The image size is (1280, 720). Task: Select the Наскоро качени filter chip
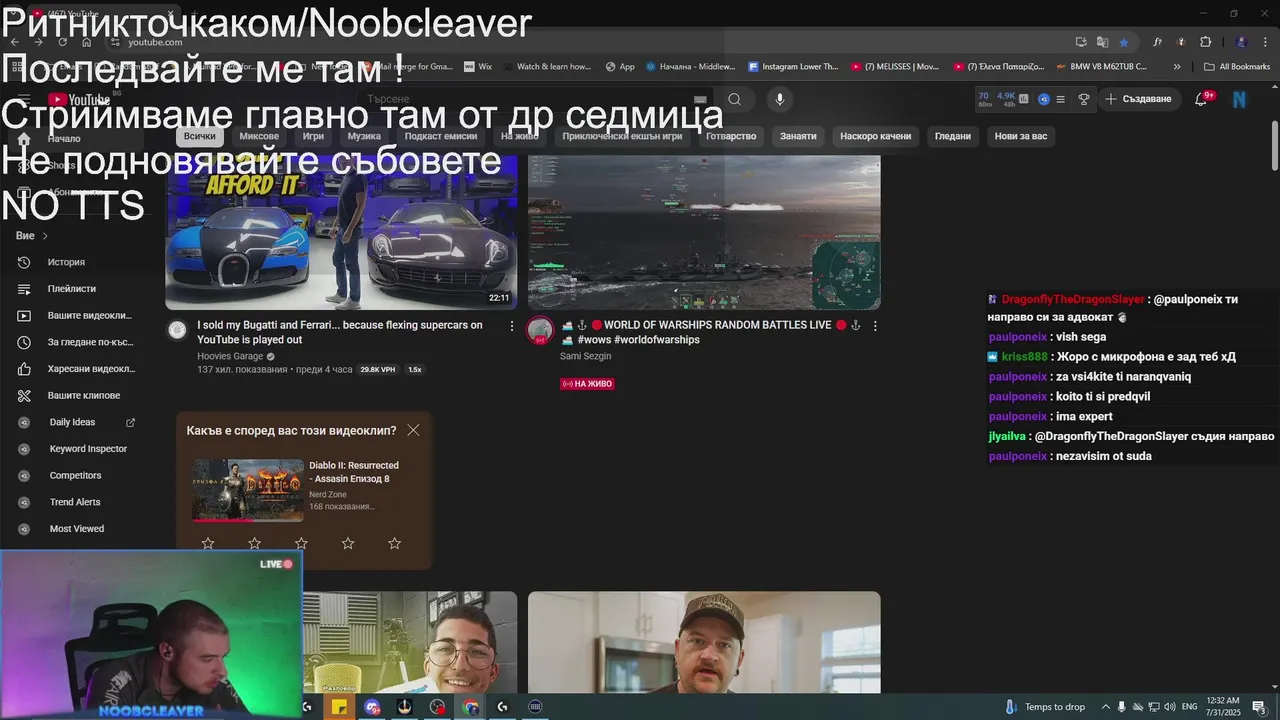coord(875,136)
